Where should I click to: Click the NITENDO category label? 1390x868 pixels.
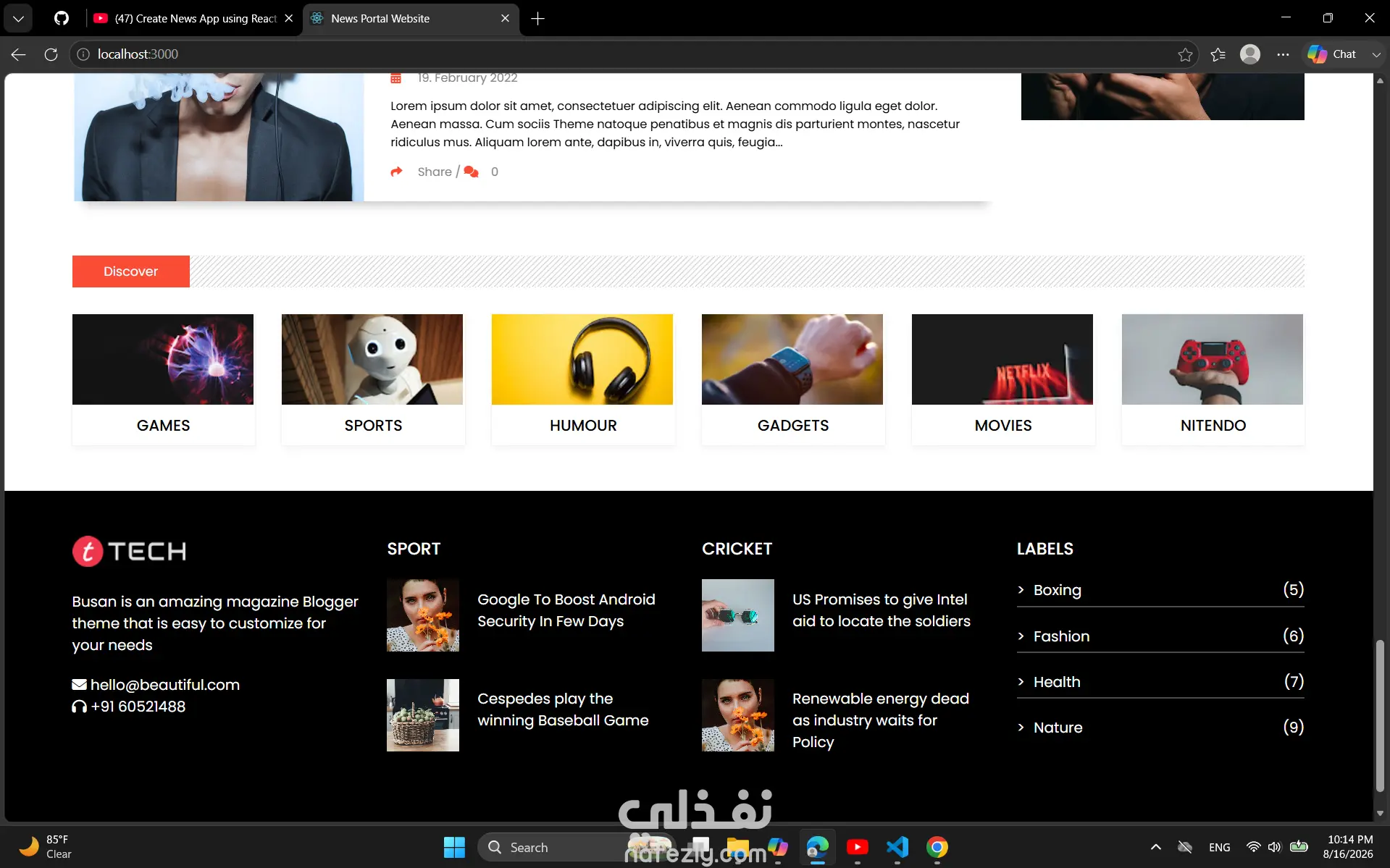(x=1213, y=426)
